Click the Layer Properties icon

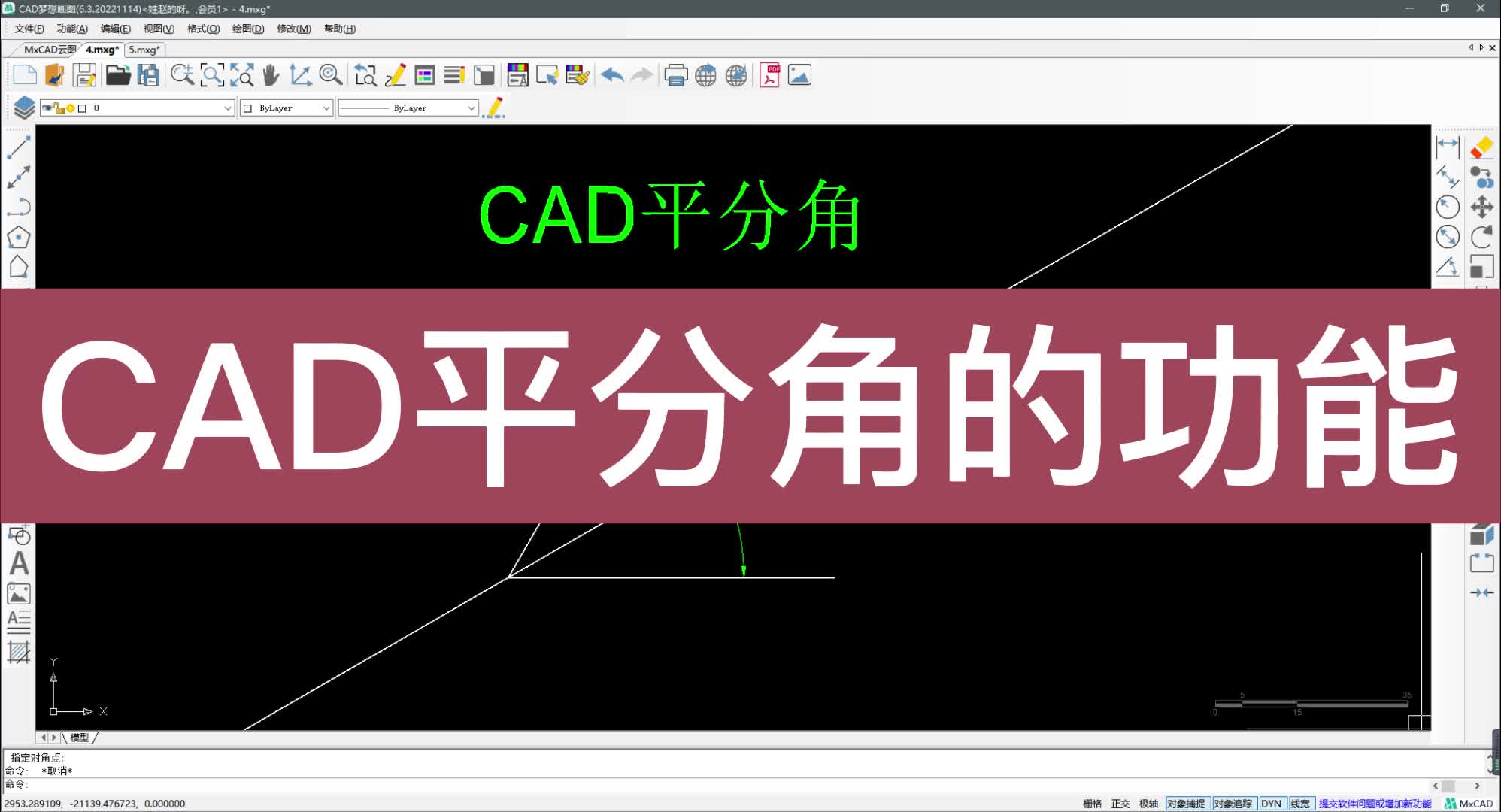click(20, 107)
